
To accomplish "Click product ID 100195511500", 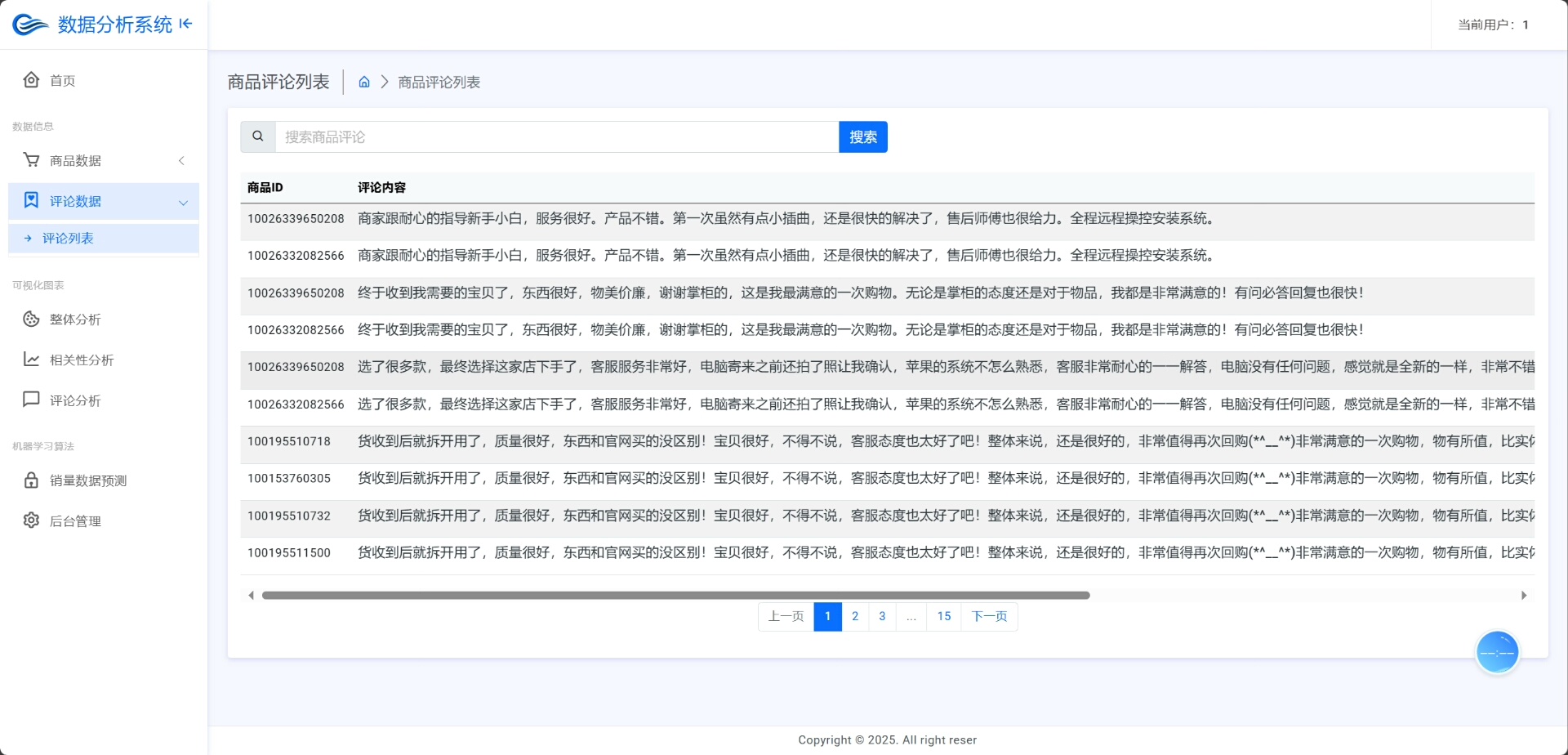I will click(x=289, y=552).
